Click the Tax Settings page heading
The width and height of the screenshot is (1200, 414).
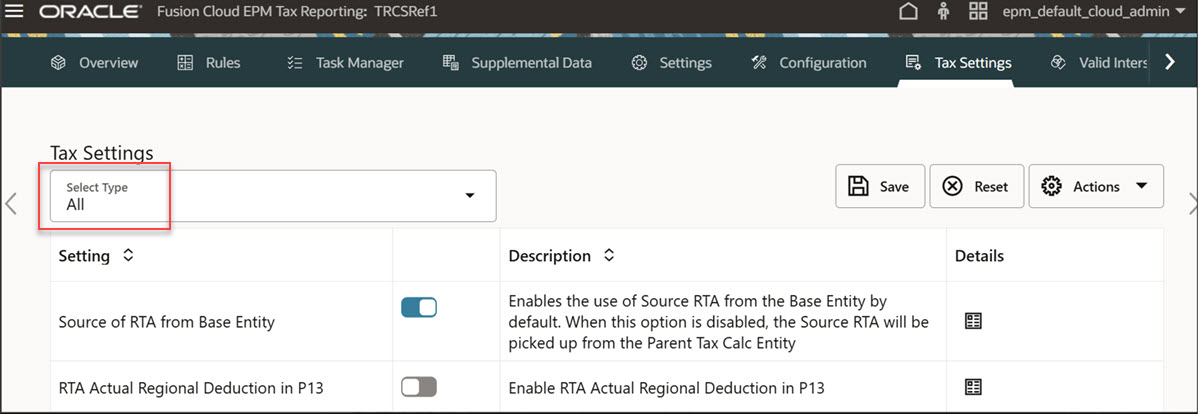[x=102, y=153]
